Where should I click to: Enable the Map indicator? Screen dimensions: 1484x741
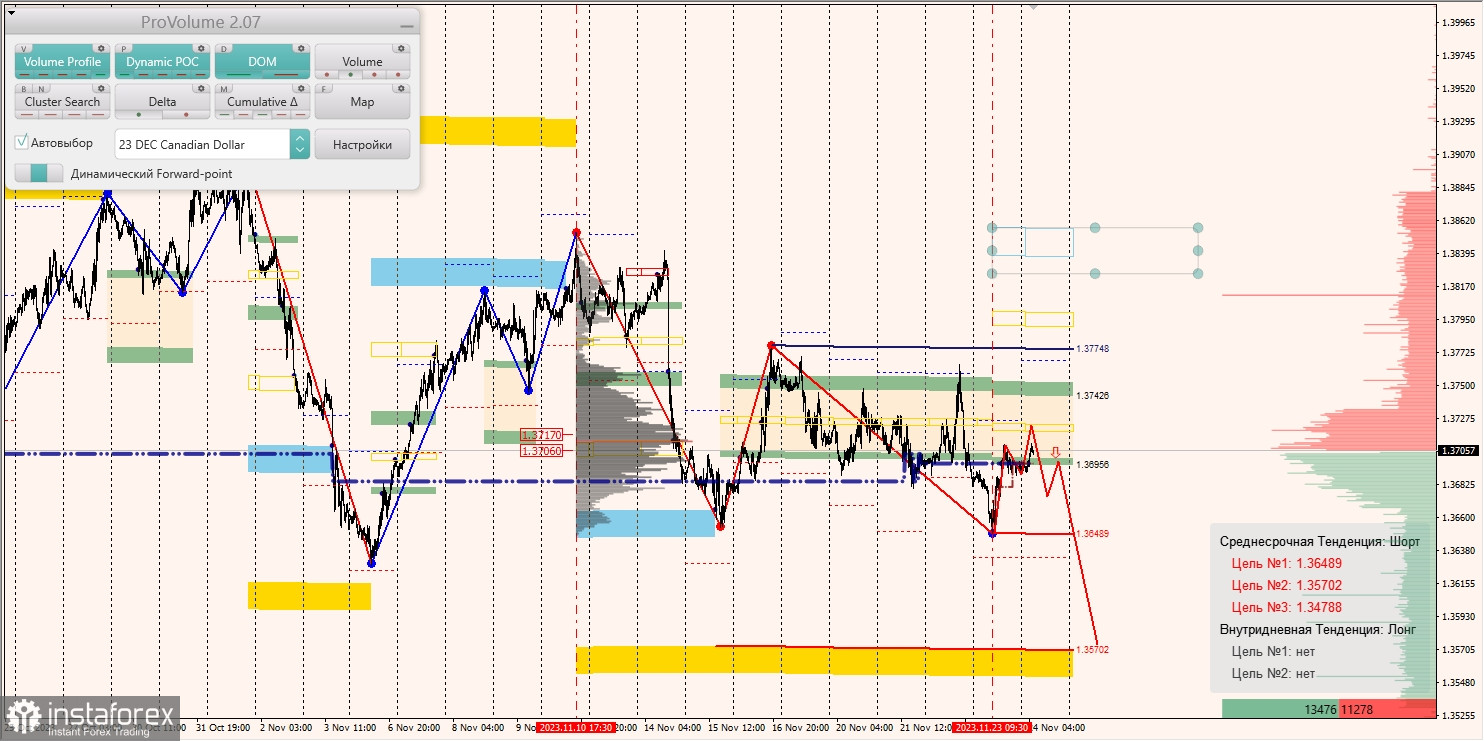click(x=362, y=102)
